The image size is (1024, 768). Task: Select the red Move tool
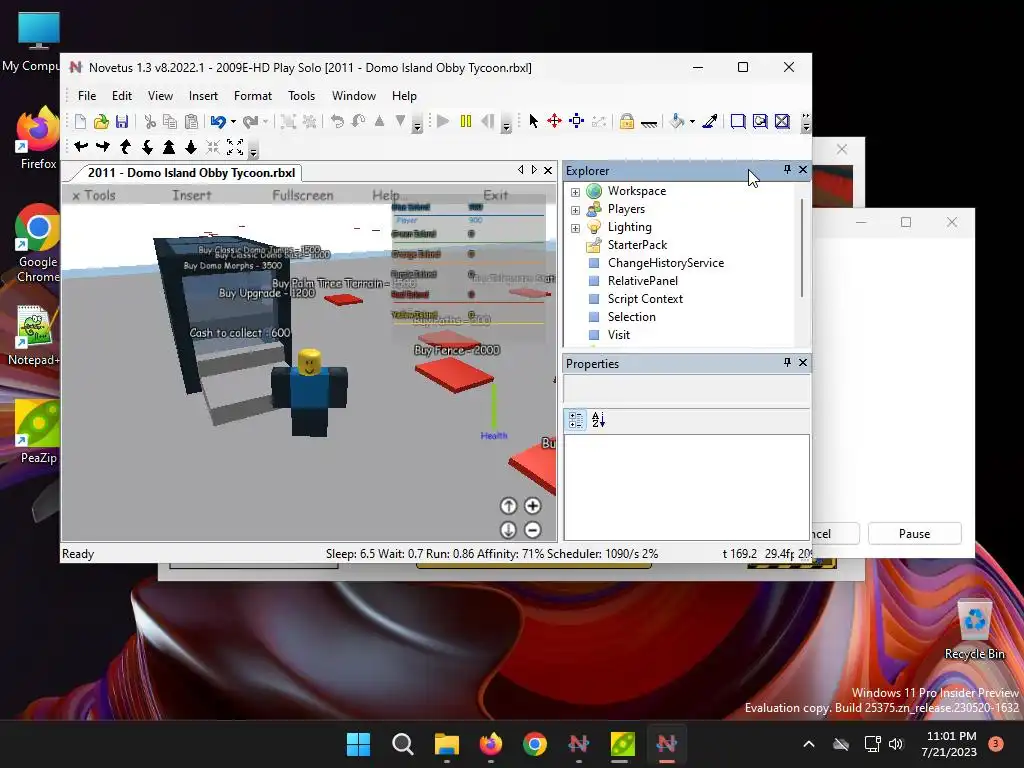pos(554,121)
